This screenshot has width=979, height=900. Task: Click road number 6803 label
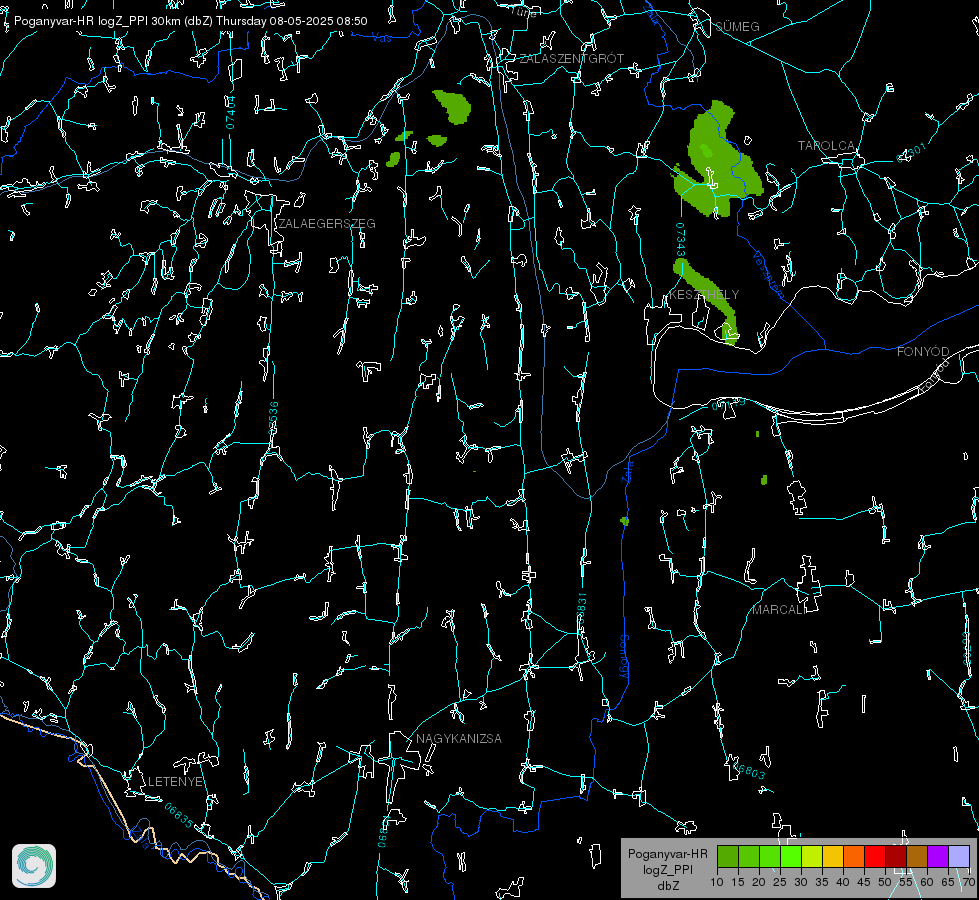pos(749,770)
